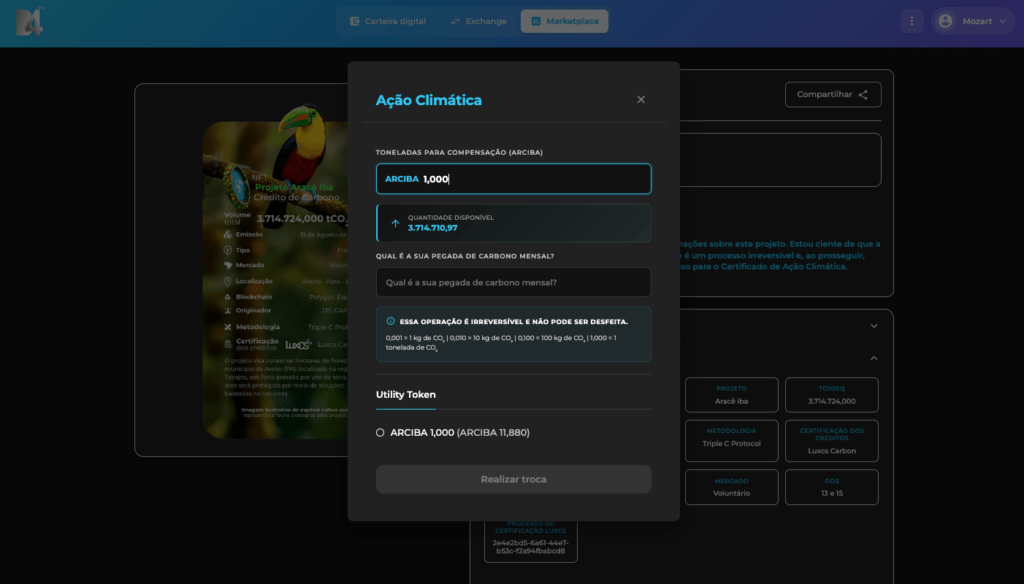Click the Realizar troca button
The height and width of the screenshot is (584, 1024).
pos(513,479)
